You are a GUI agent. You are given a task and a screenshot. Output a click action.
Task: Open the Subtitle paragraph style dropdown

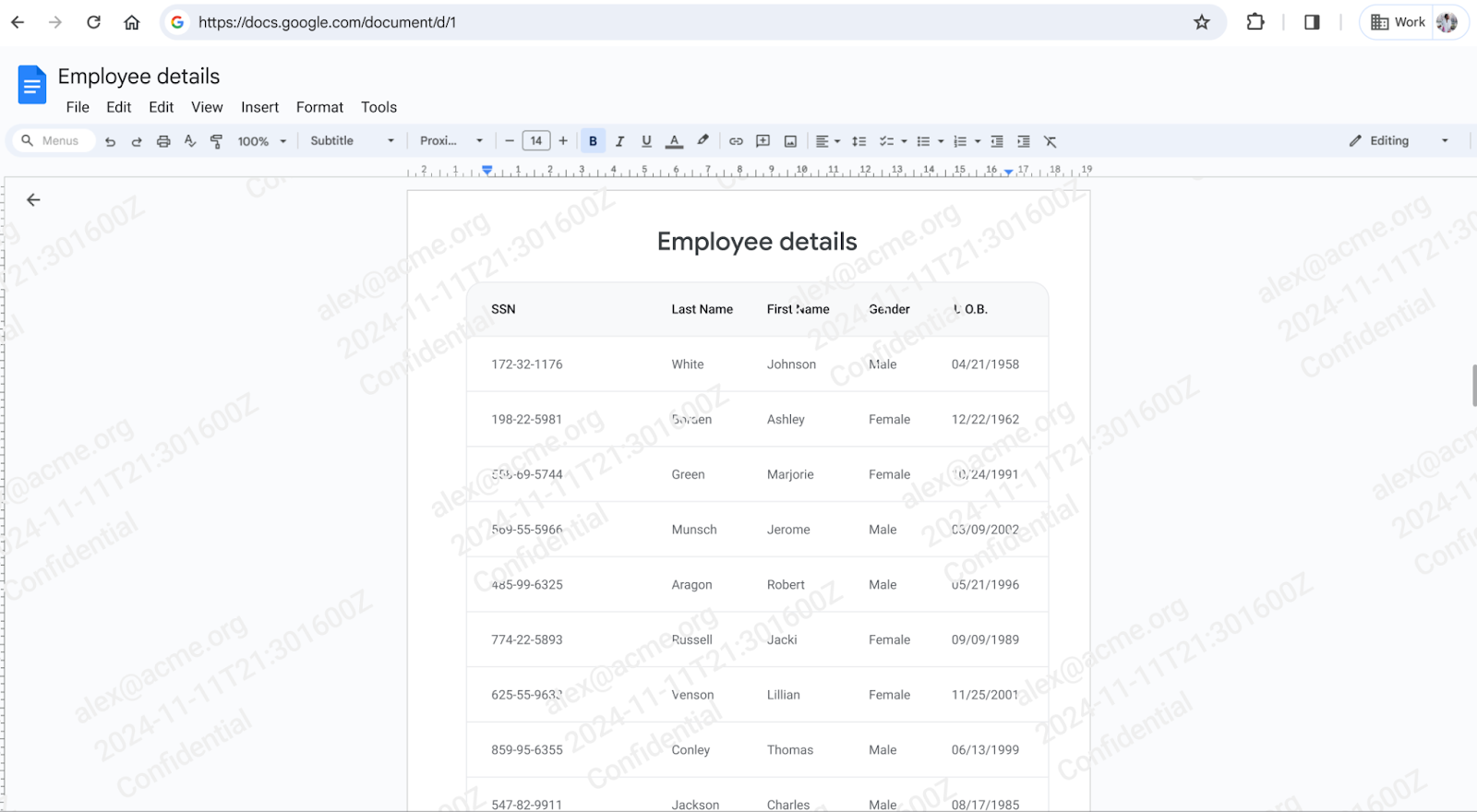352,141
